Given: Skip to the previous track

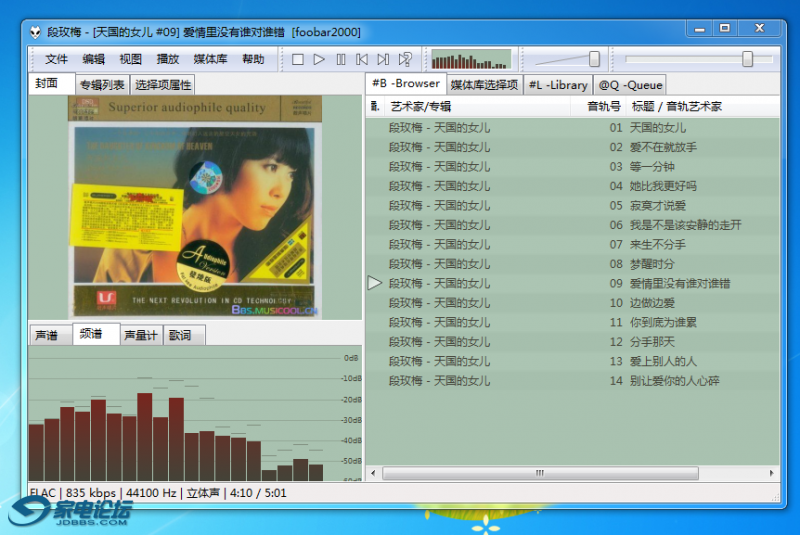Looking at the screenshot, I should tap(362, 60).
